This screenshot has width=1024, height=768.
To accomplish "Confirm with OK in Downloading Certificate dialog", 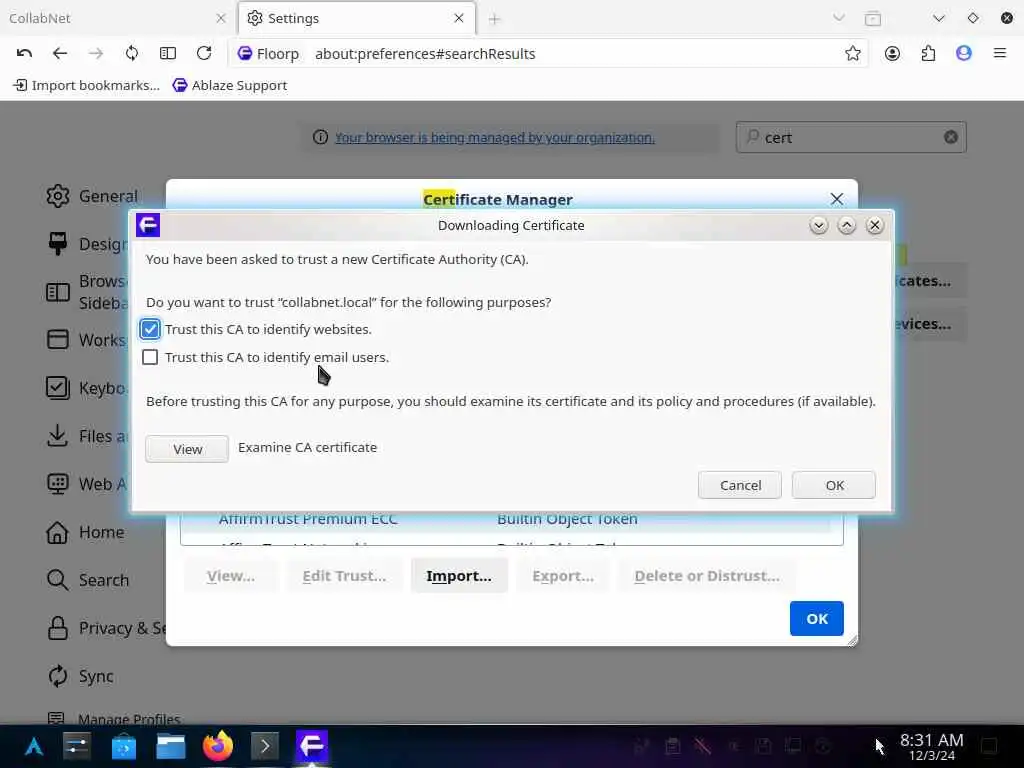I will [x=834, y=485].
